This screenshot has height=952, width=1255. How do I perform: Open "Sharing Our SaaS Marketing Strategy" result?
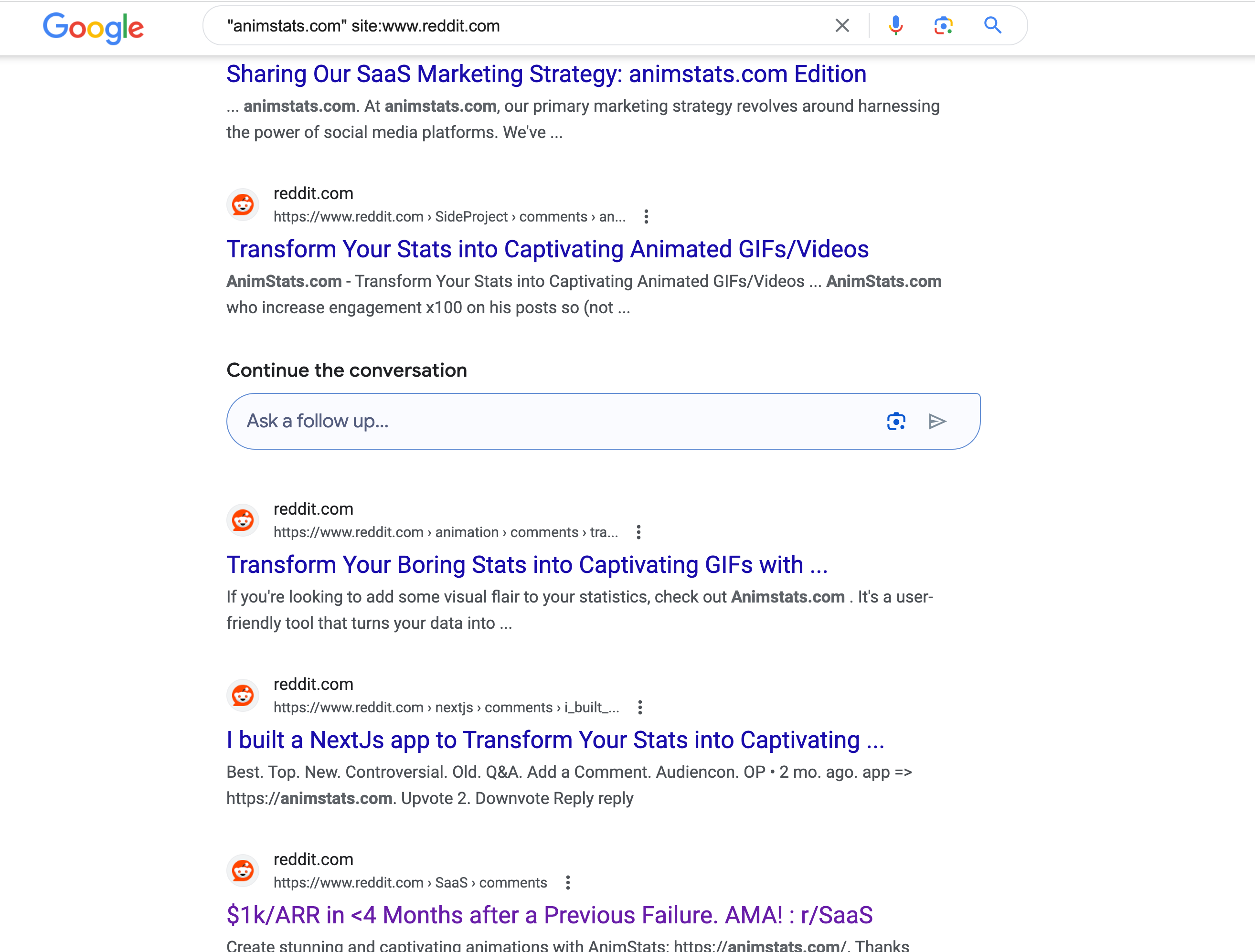click(x=546, y=74)
